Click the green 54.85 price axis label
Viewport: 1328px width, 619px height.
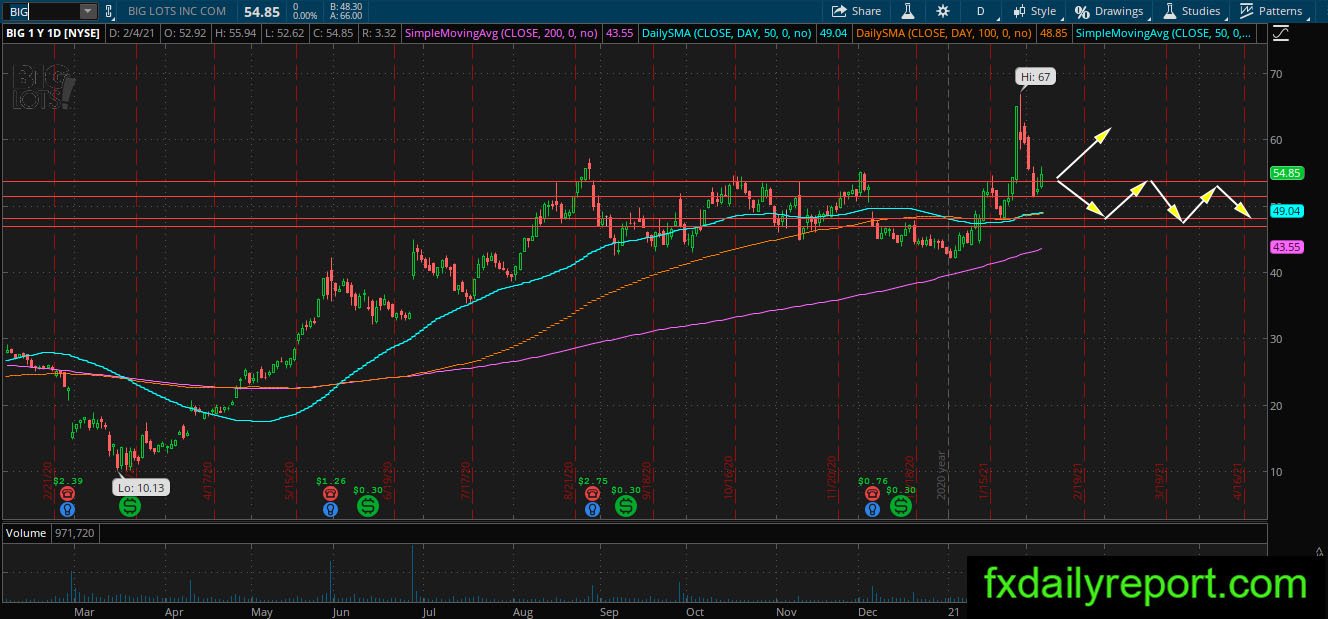[x=1285, y=173]
